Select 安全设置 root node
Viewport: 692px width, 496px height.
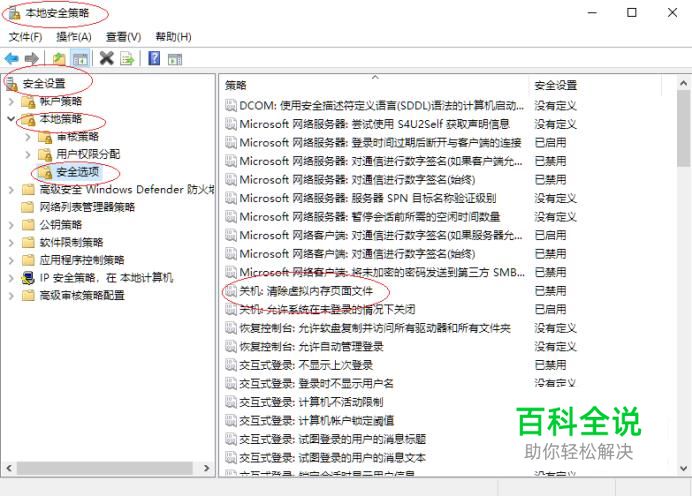[44, 84]
